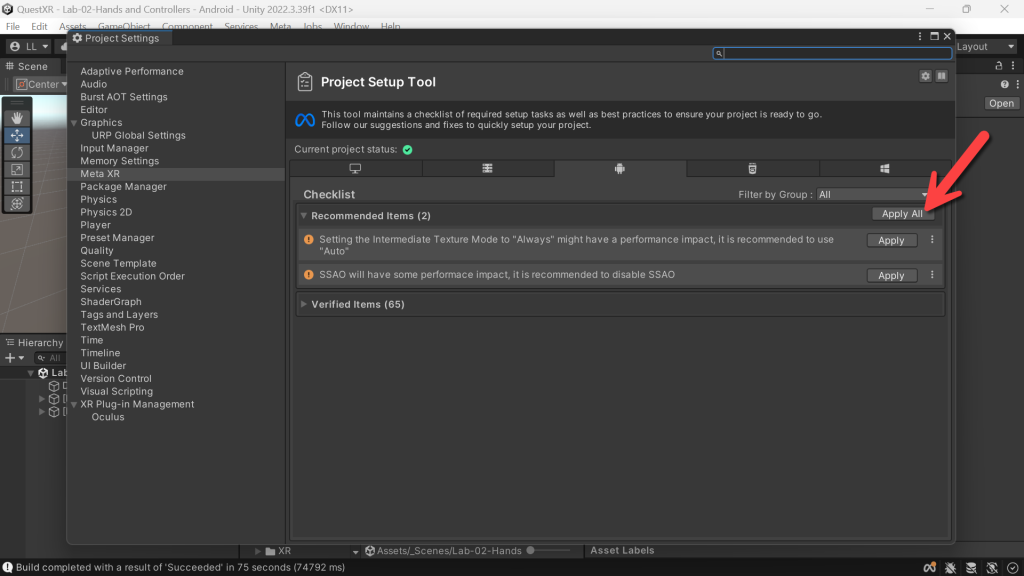Open the Hierarchy add (+) menu
Viewport: 1024px width, 576px height.
tap(14, 358)
